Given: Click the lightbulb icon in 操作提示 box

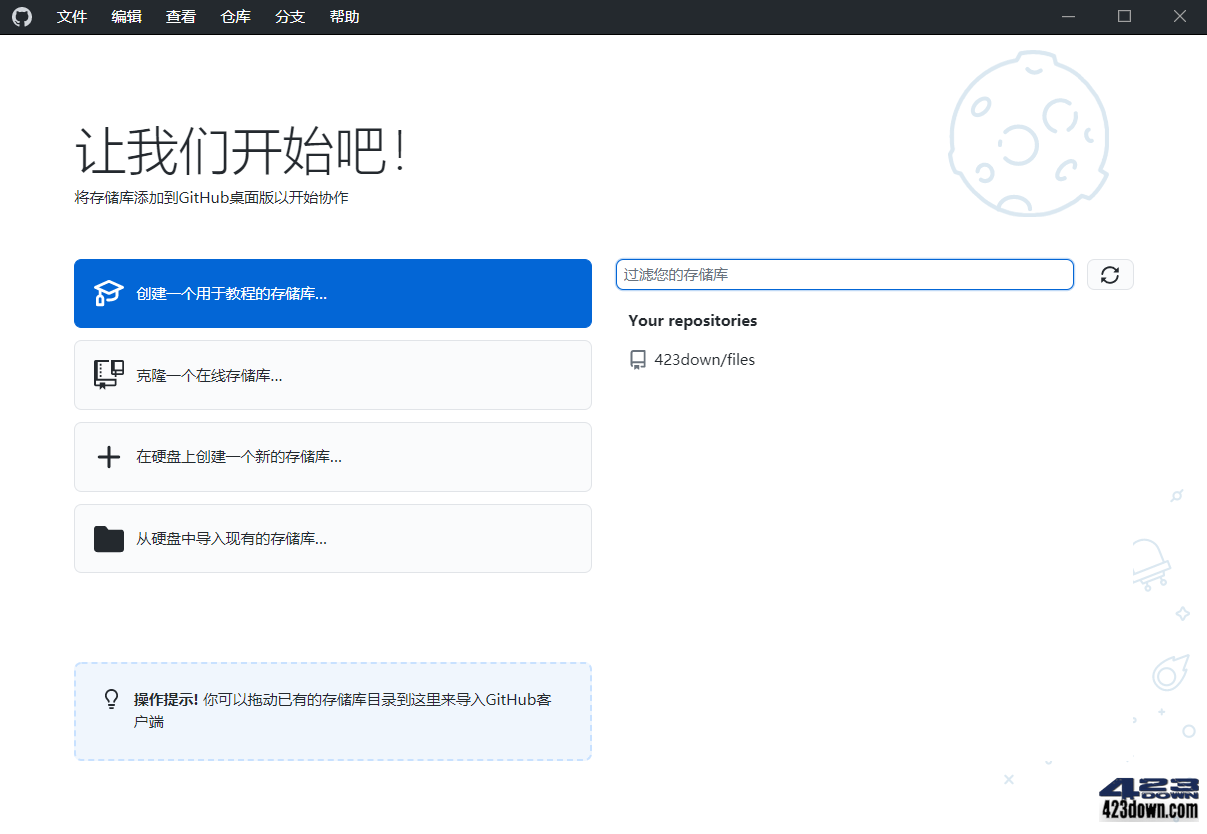Looking at the screenshot, I should (111, 699).
